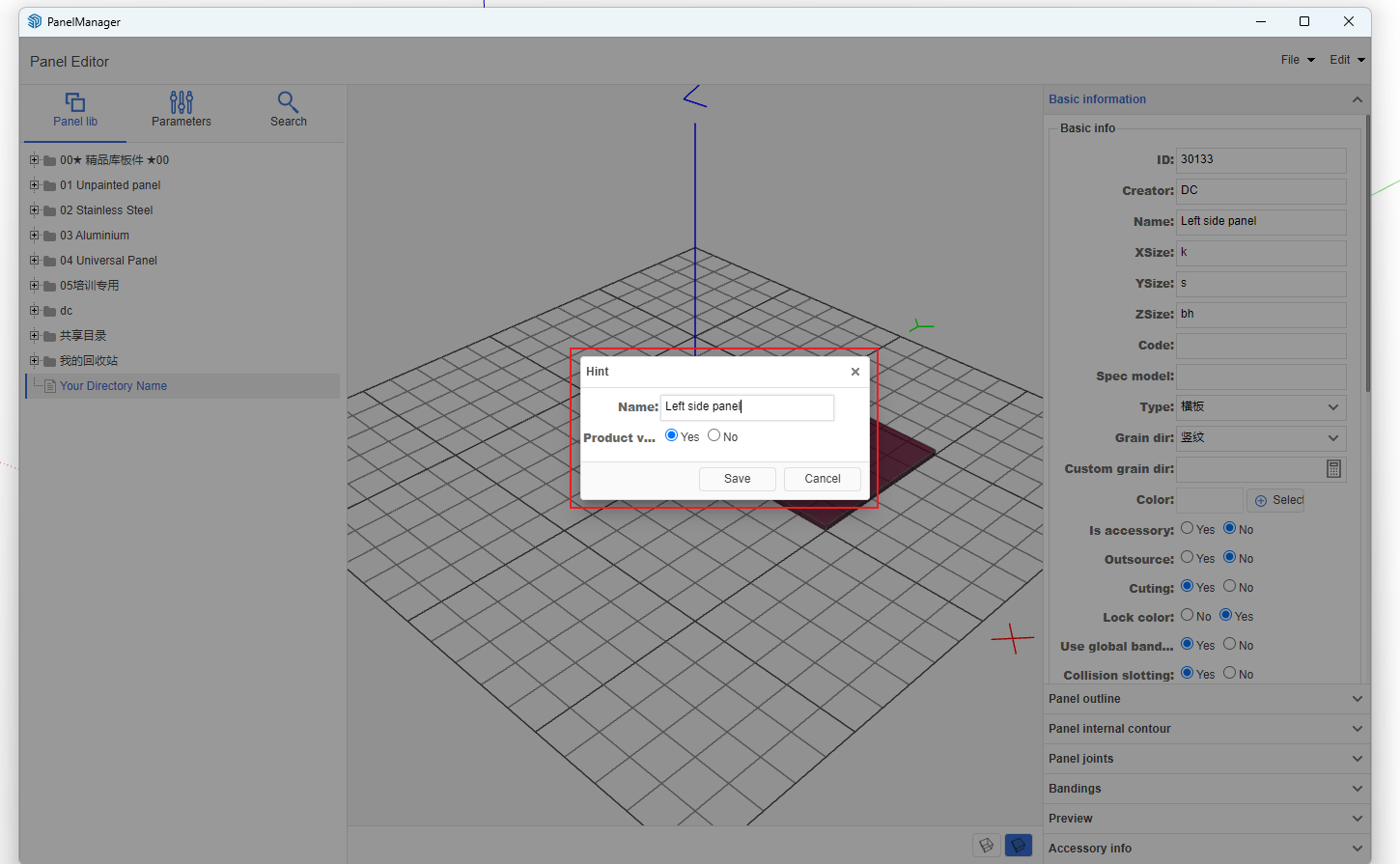Click Cancel in the Hint dialog

(822, 479)
